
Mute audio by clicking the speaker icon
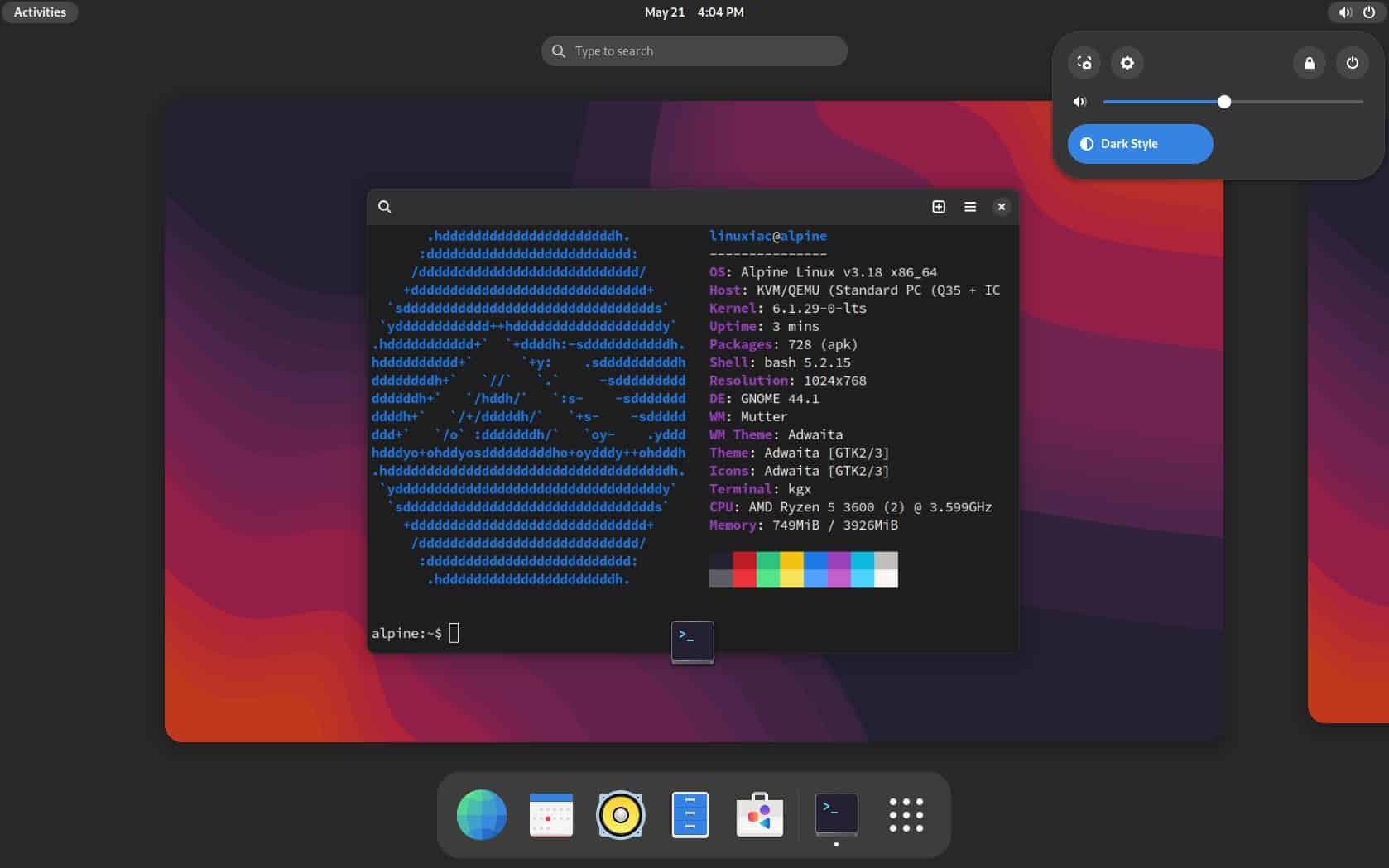pyautogui.click(x=1079, y=101)
